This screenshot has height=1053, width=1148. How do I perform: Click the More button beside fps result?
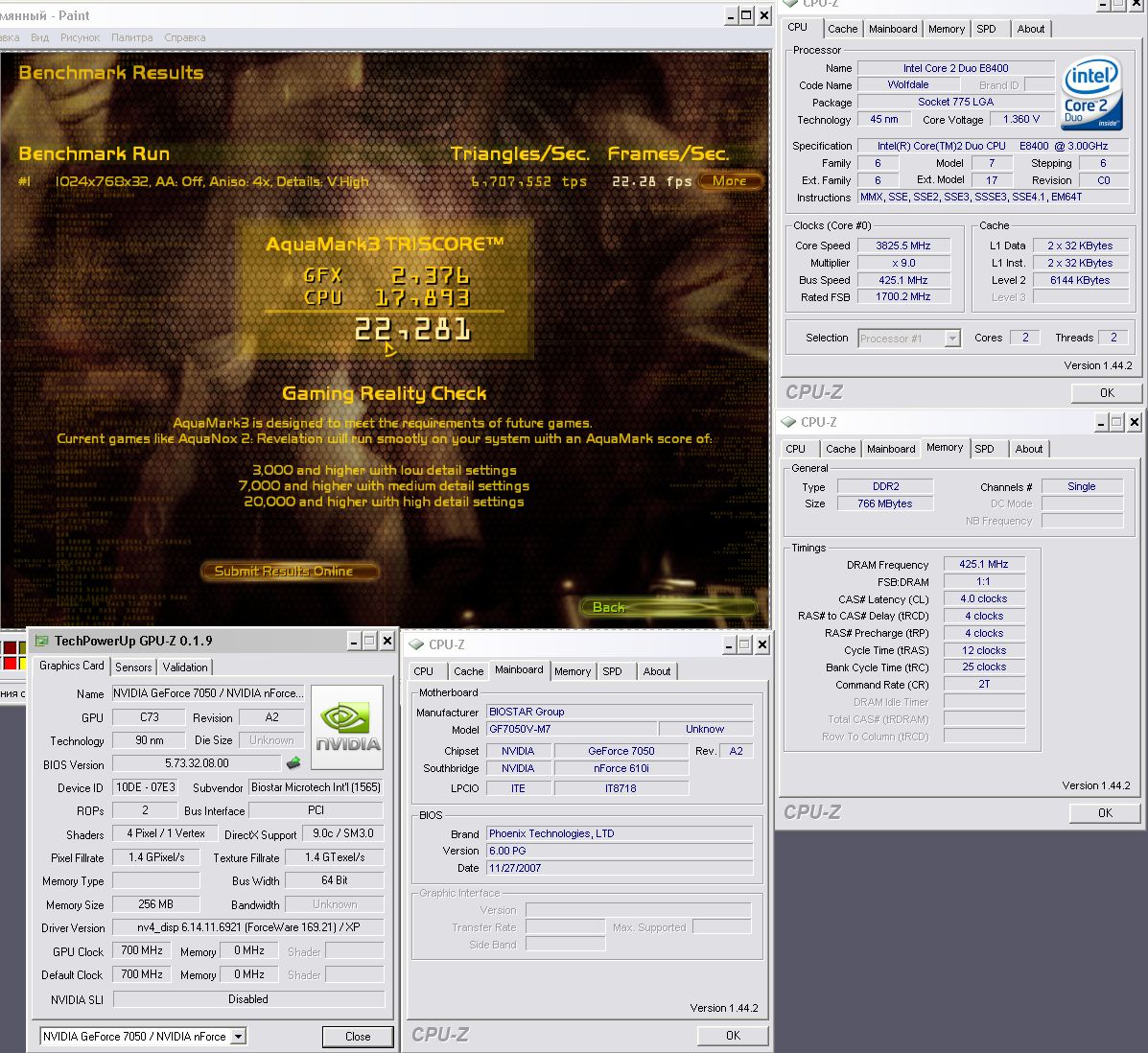(x=730, y=181)
